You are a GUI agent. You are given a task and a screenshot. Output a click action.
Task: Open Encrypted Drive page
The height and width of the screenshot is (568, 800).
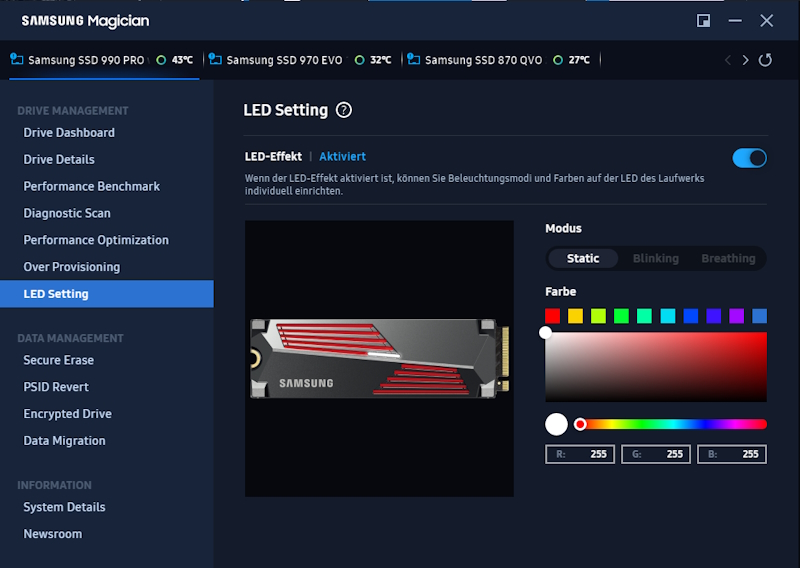coord(67,414)
